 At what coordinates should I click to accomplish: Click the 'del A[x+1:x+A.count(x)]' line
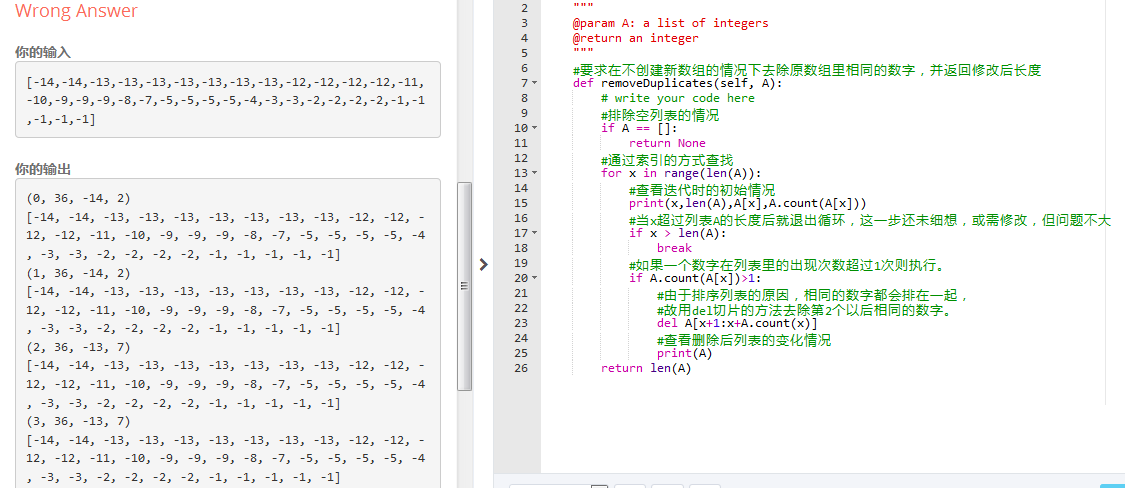(736, 323)
